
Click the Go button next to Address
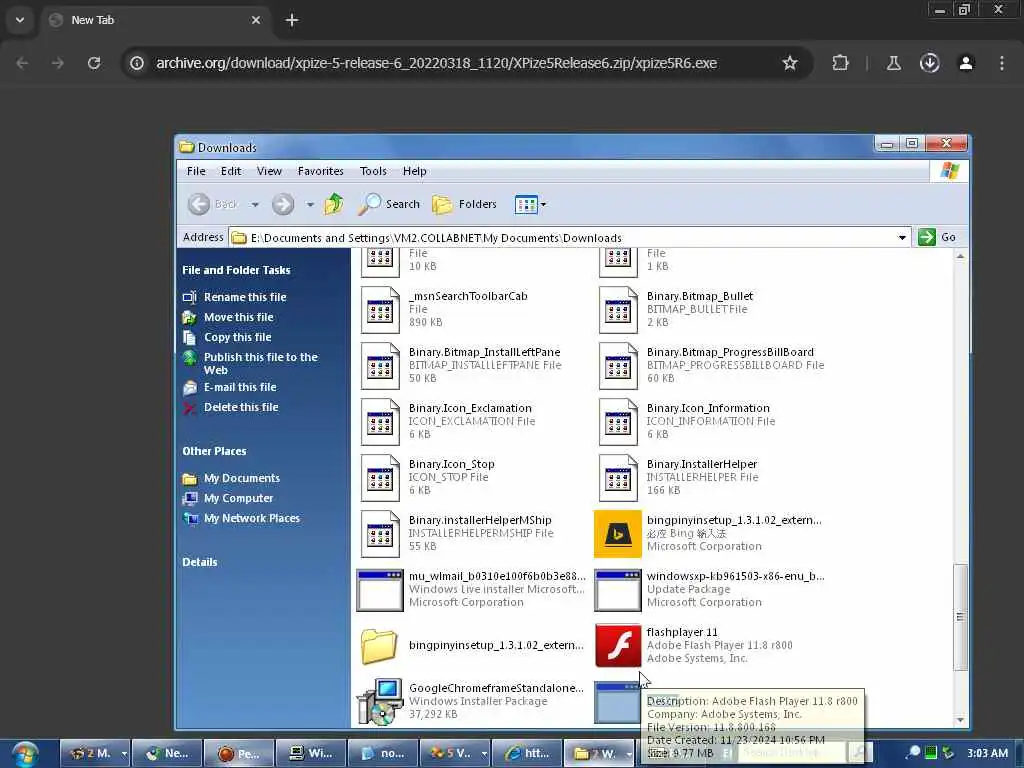pos(937,237)
